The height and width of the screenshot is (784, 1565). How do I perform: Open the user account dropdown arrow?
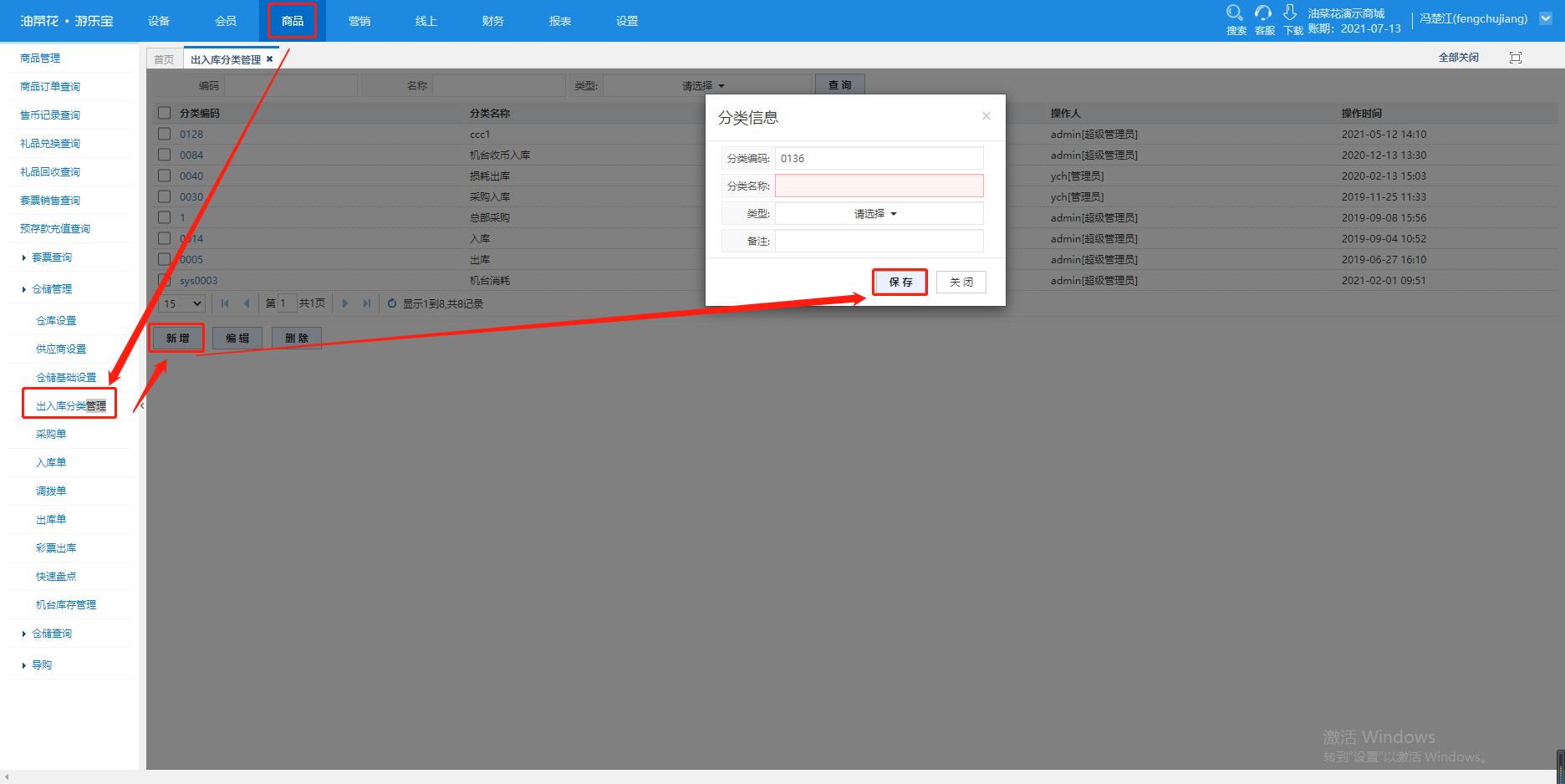(x=1546, y=18)
